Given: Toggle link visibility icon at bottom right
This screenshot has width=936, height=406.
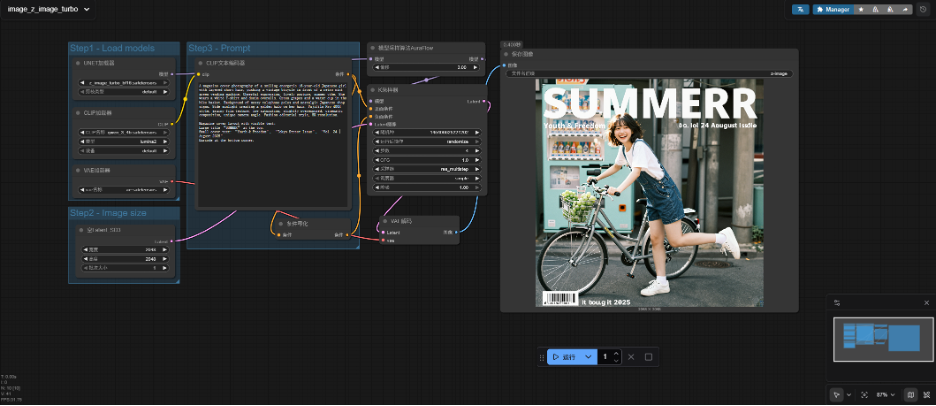Looking at the screenshot, I should click(x=925, y=395).
